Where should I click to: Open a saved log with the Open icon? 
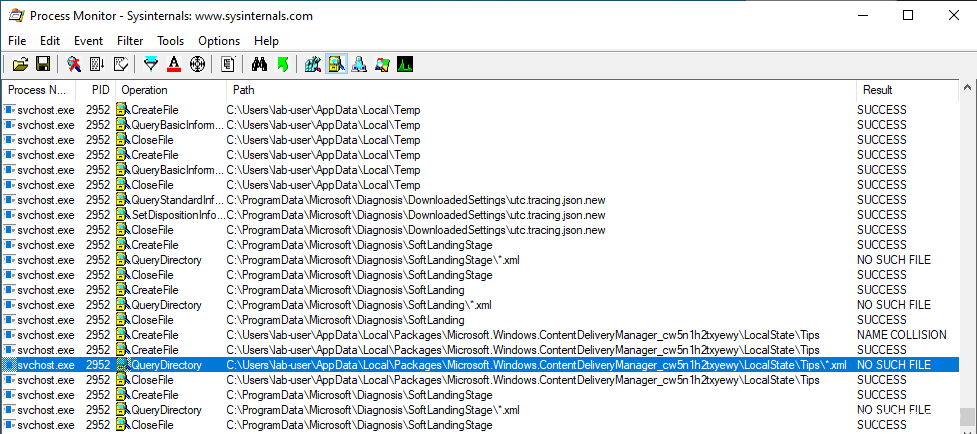pyautogui.click(x=21, y=64)
